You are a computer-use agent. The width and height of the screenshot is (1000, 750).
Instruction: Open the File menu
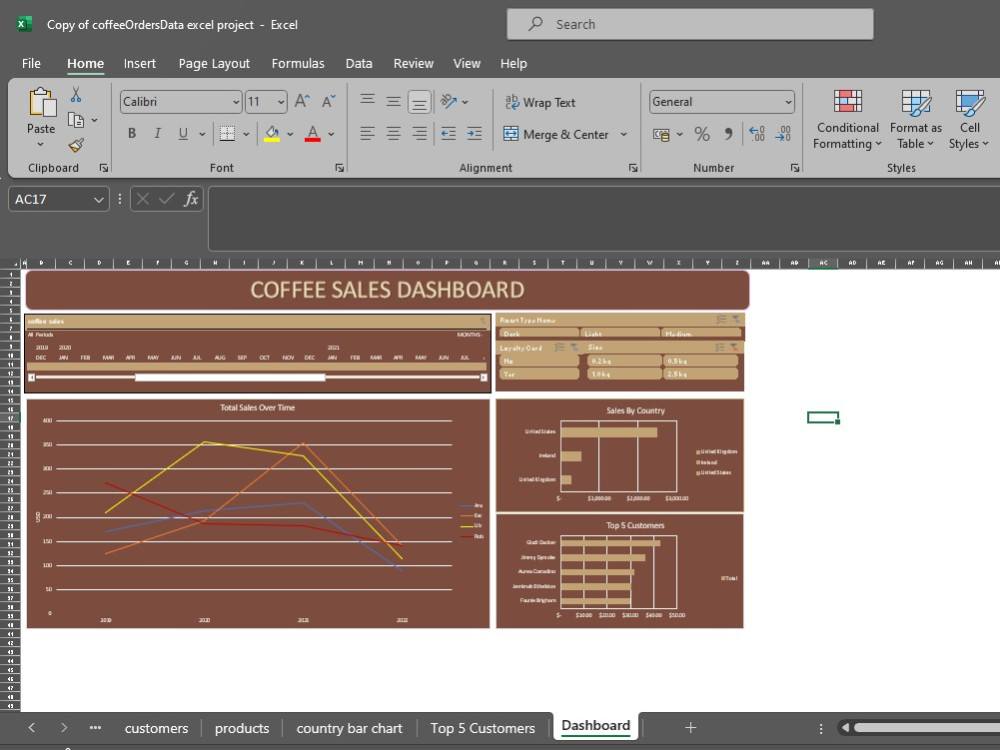coord(31,64)
